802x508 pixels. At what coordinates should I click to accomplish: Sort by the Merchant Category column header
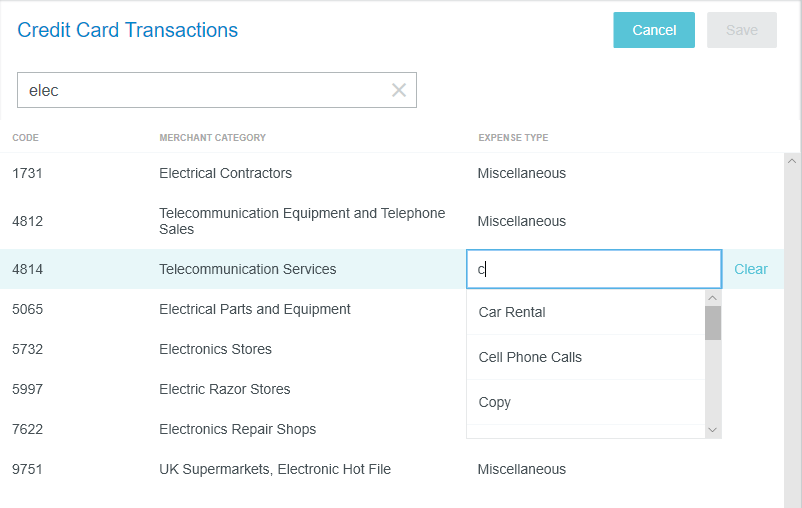pyautogui.click(x=212, y=137)
